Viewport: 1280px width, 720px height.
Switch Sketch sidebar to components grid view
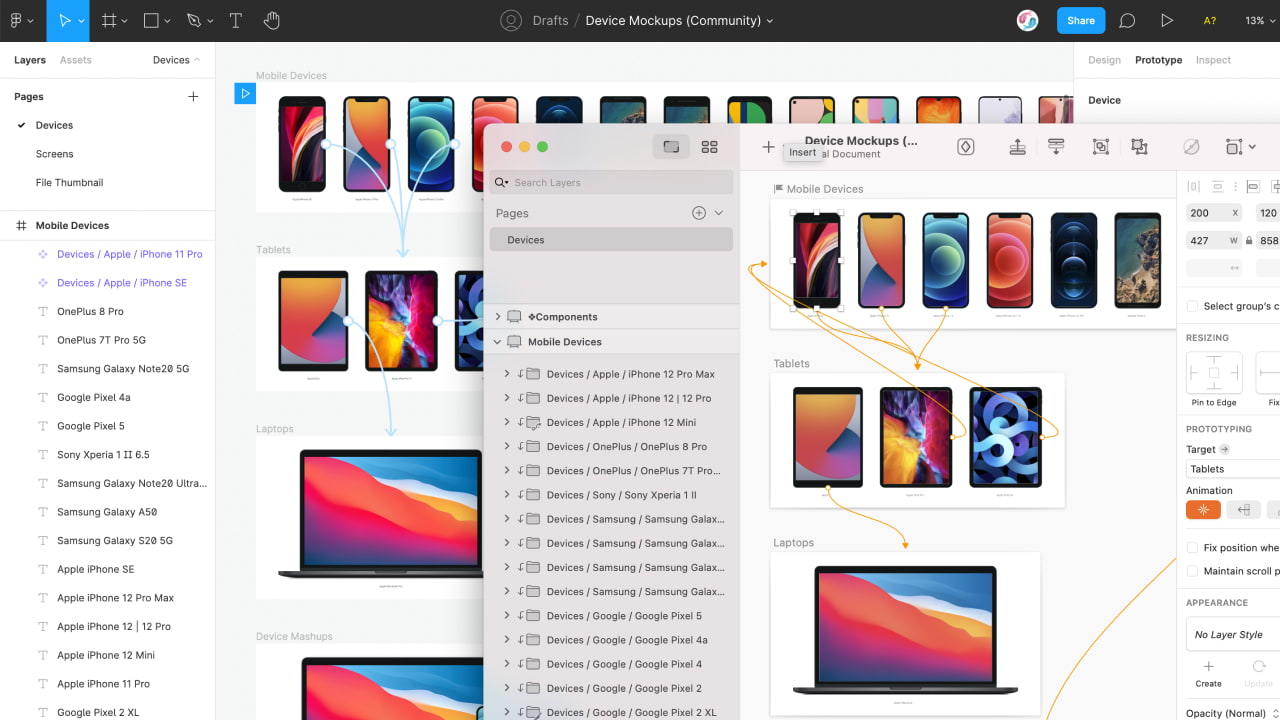click(x=709, y=146)
